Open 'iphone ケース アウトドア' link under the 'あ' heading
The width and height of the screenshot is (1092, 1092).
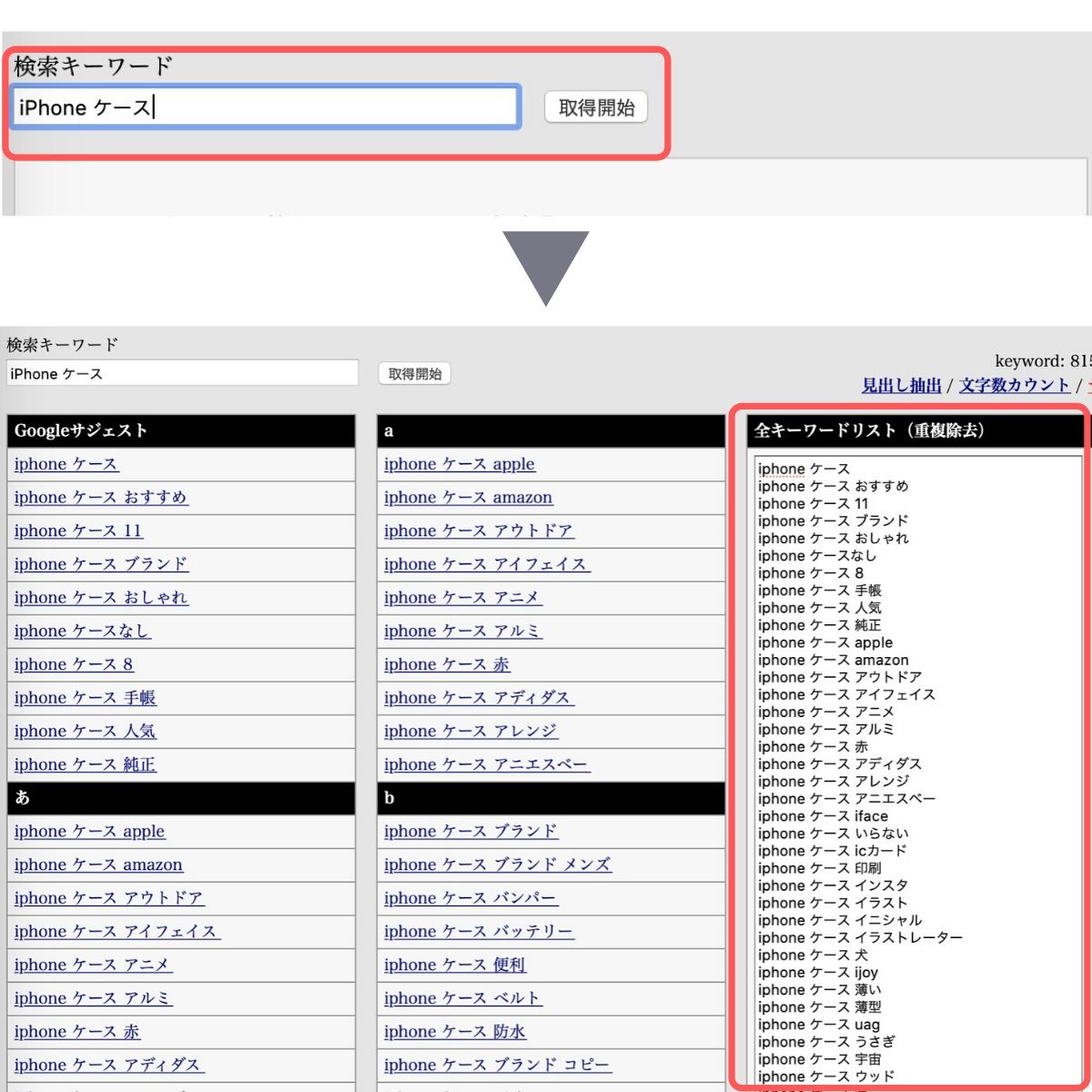click(109, 898)
